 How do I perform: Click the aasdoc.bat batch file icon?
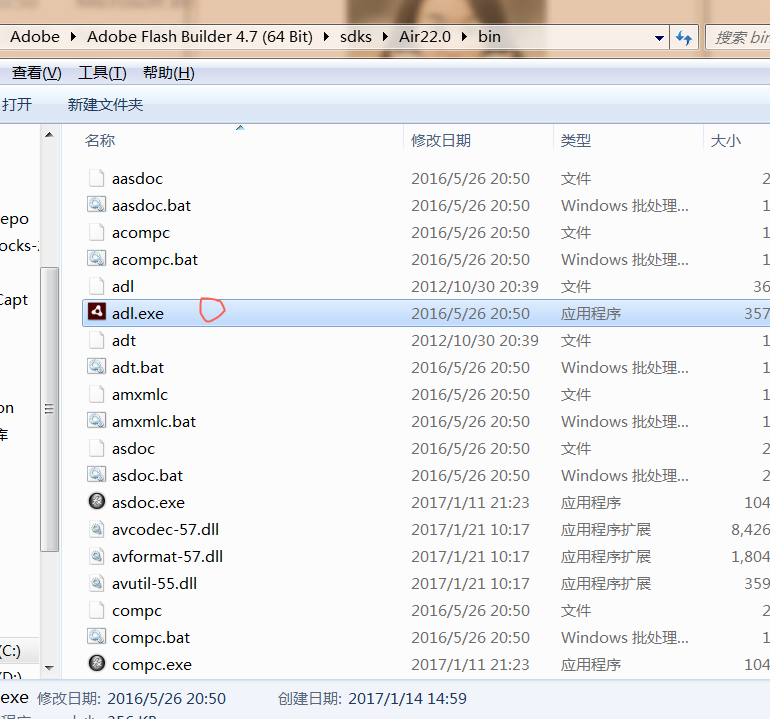click(x=96, y=205)
